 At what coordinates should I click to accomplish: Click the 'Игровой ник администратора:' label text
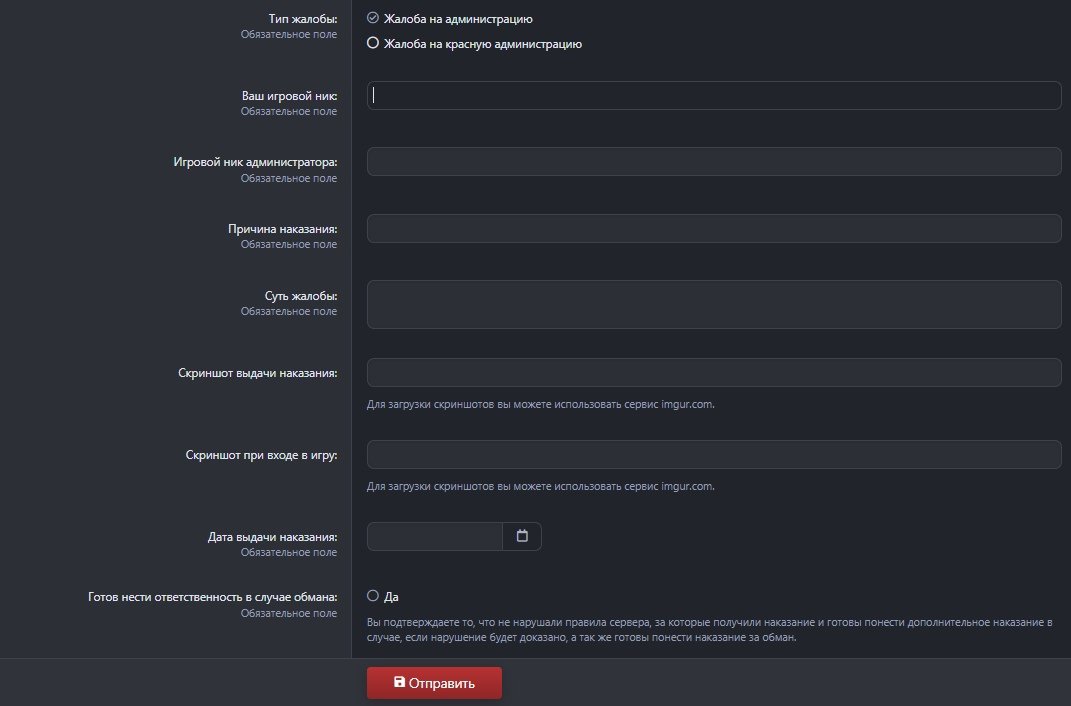[256, 163]
